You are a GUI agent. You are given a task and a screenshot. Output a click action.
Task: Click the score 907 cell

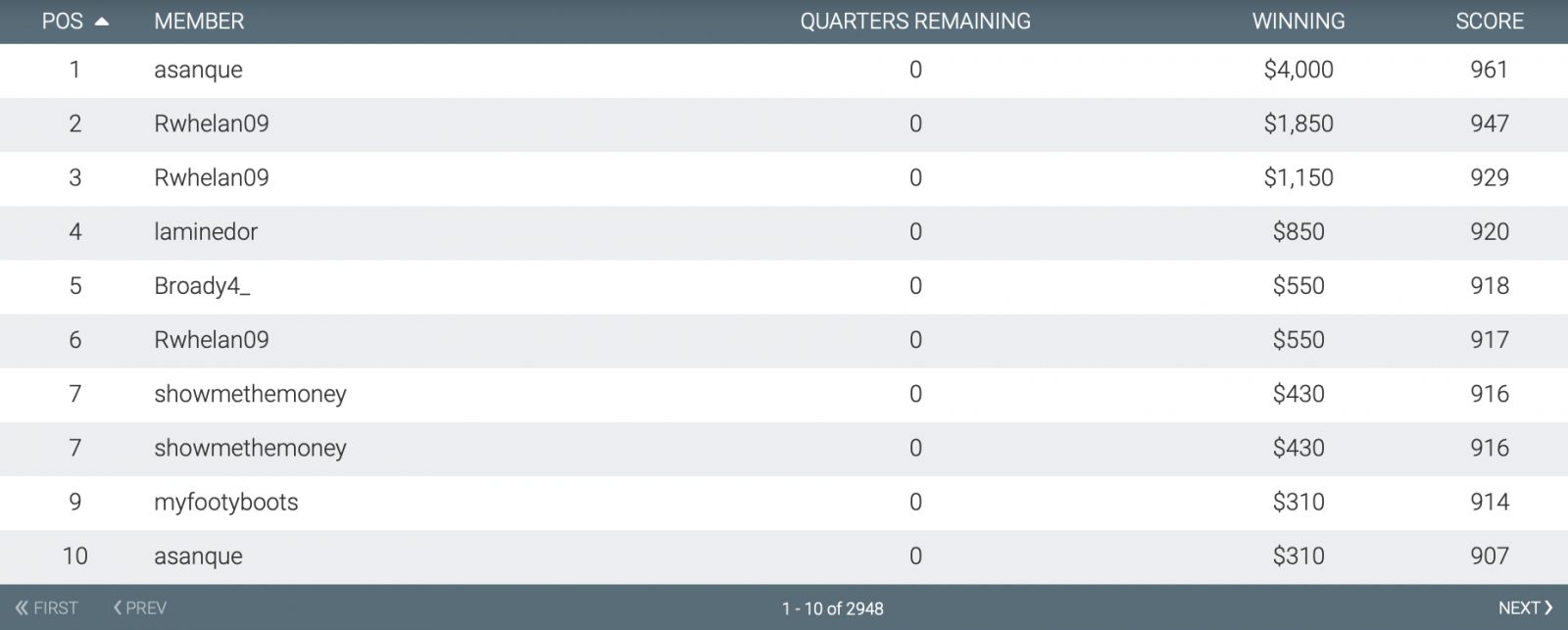click(x=1490, y=556)
